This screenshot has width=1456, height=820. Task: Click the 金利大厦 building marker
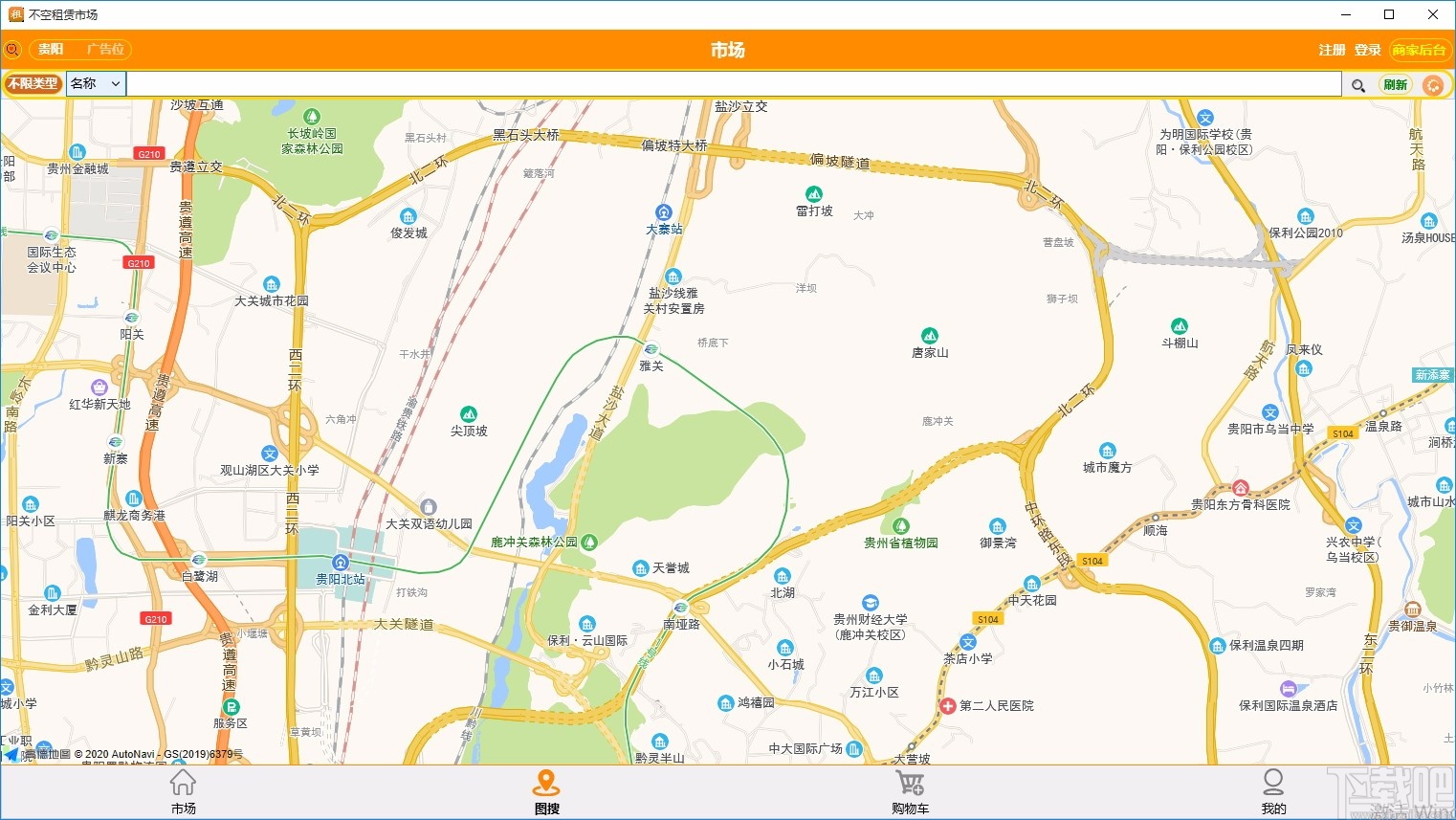point(53,593)
